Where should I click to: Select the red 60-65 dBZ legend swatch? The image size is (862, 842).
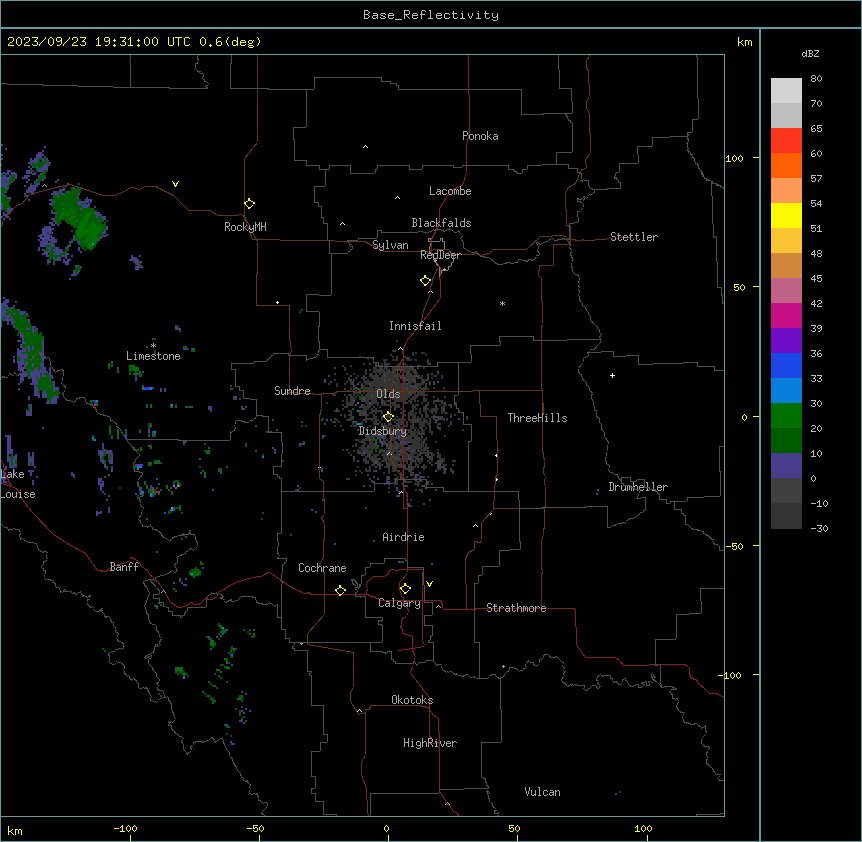[786, 141]
